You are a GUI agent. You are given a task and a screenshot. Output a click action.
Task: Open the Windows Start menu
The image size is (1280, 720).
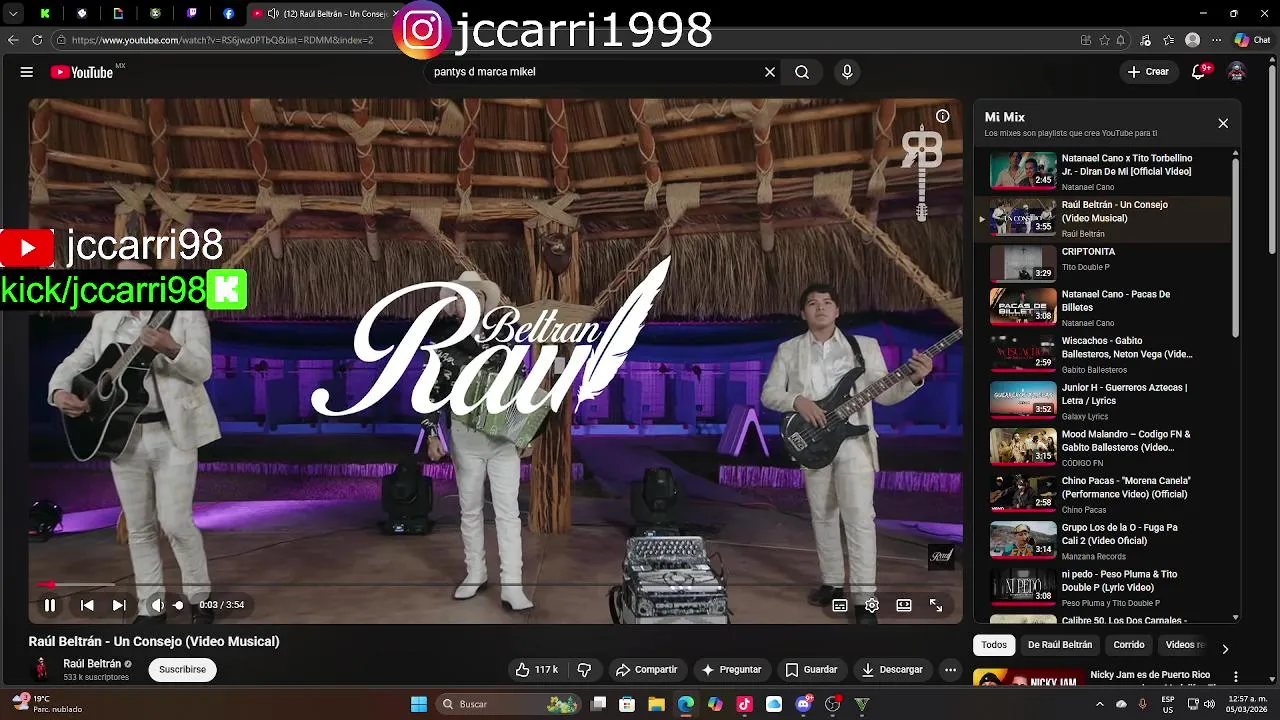click(419, 704)
